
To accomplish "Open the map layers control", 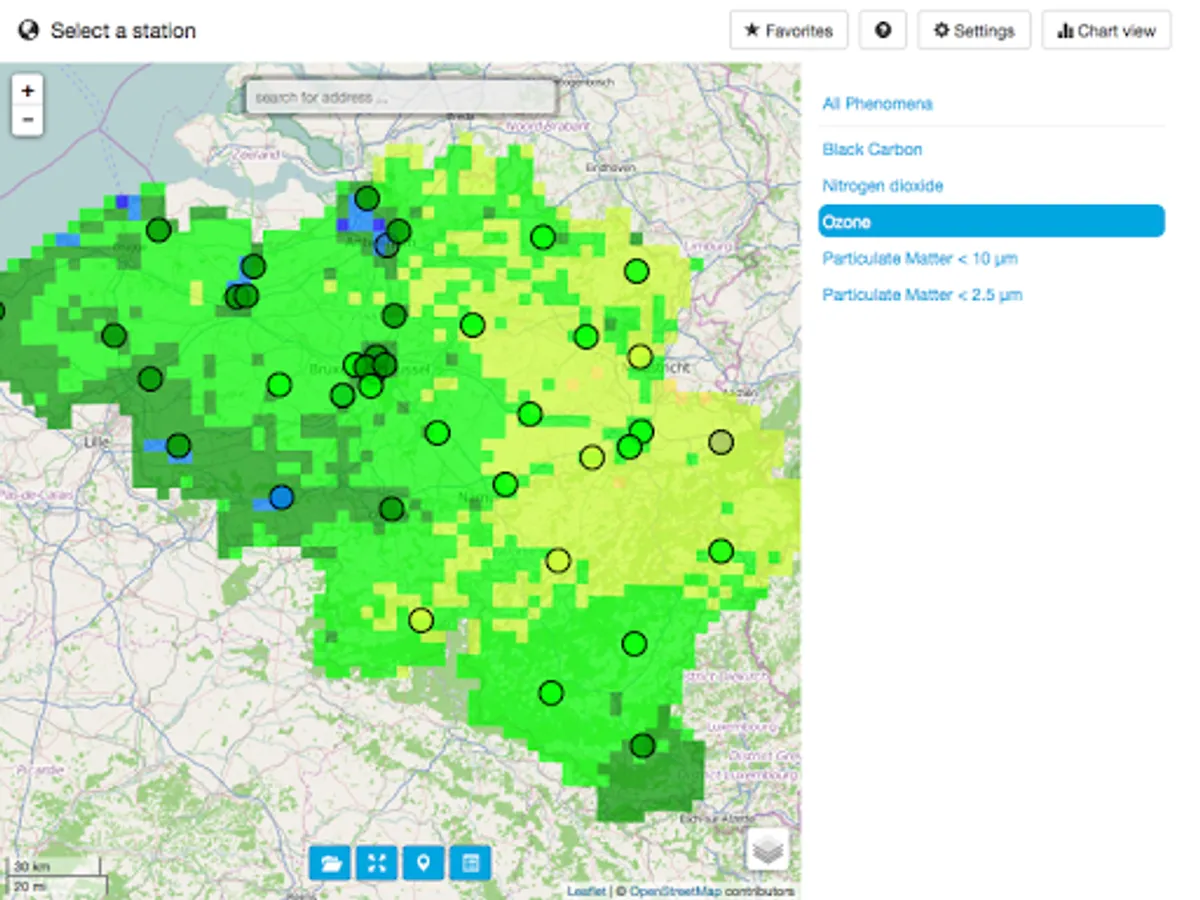I will [x=767, y=850].
